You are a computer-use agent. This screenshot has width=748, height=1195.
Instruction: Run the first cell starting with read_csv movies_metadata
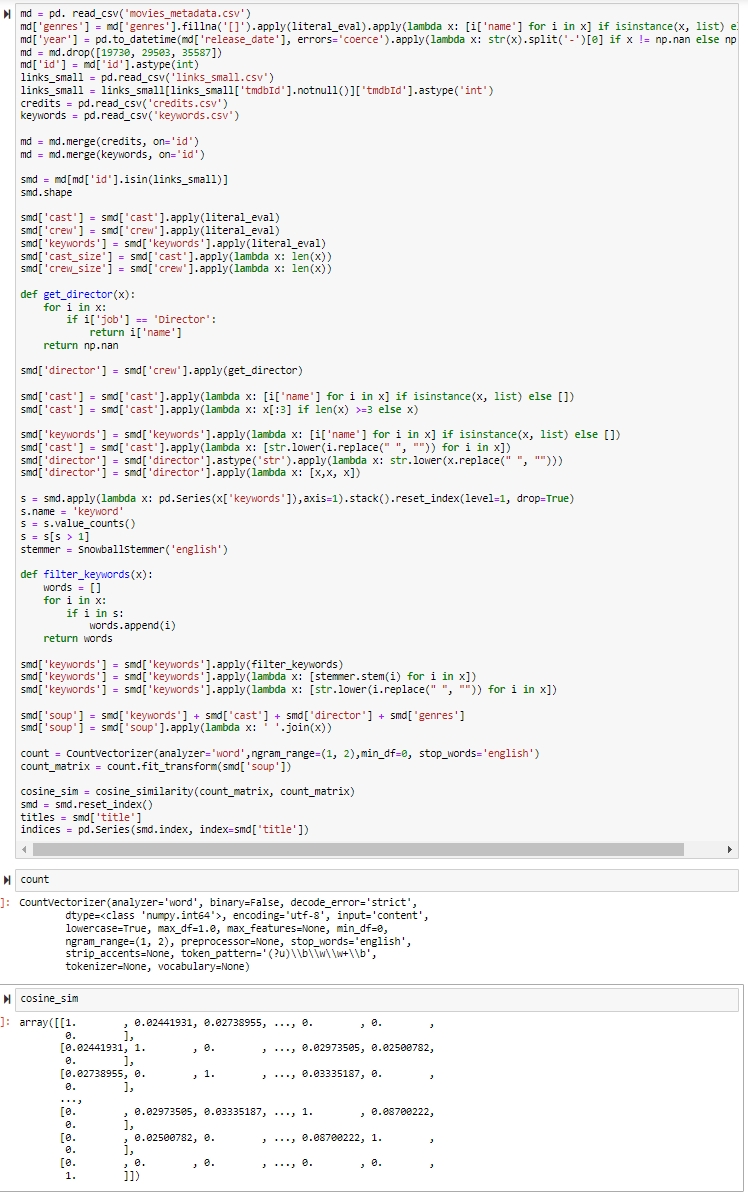7,14
